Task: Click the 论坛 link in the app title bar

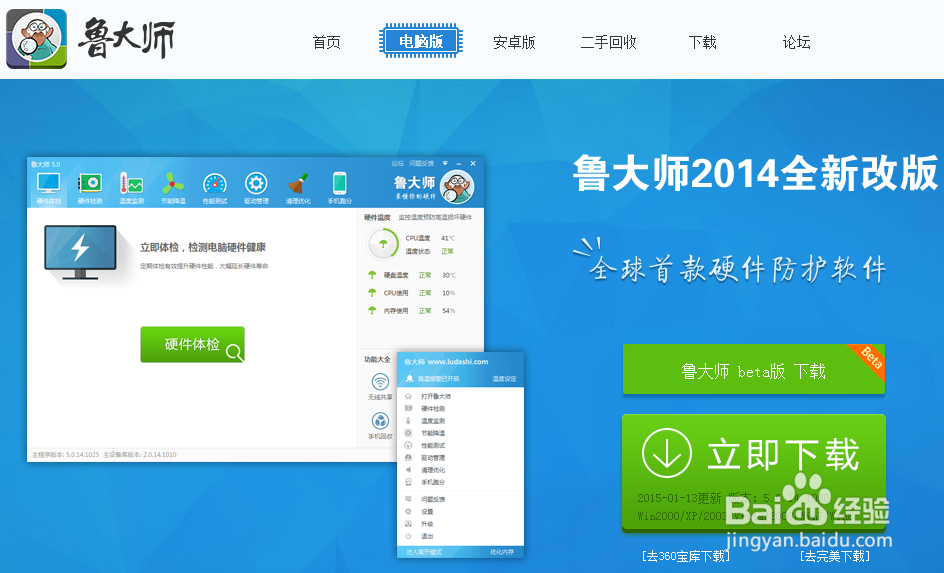Action: pyautogui.click(x=397, y=164)
